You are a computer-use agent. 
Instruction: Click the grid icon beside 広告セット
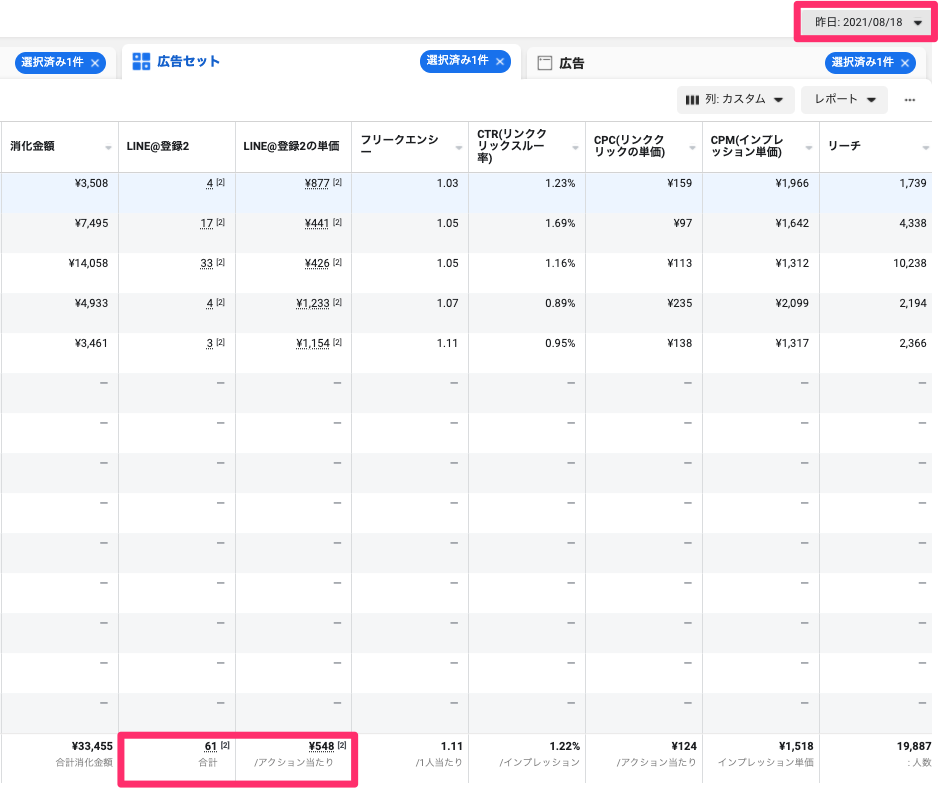[141, 61]
